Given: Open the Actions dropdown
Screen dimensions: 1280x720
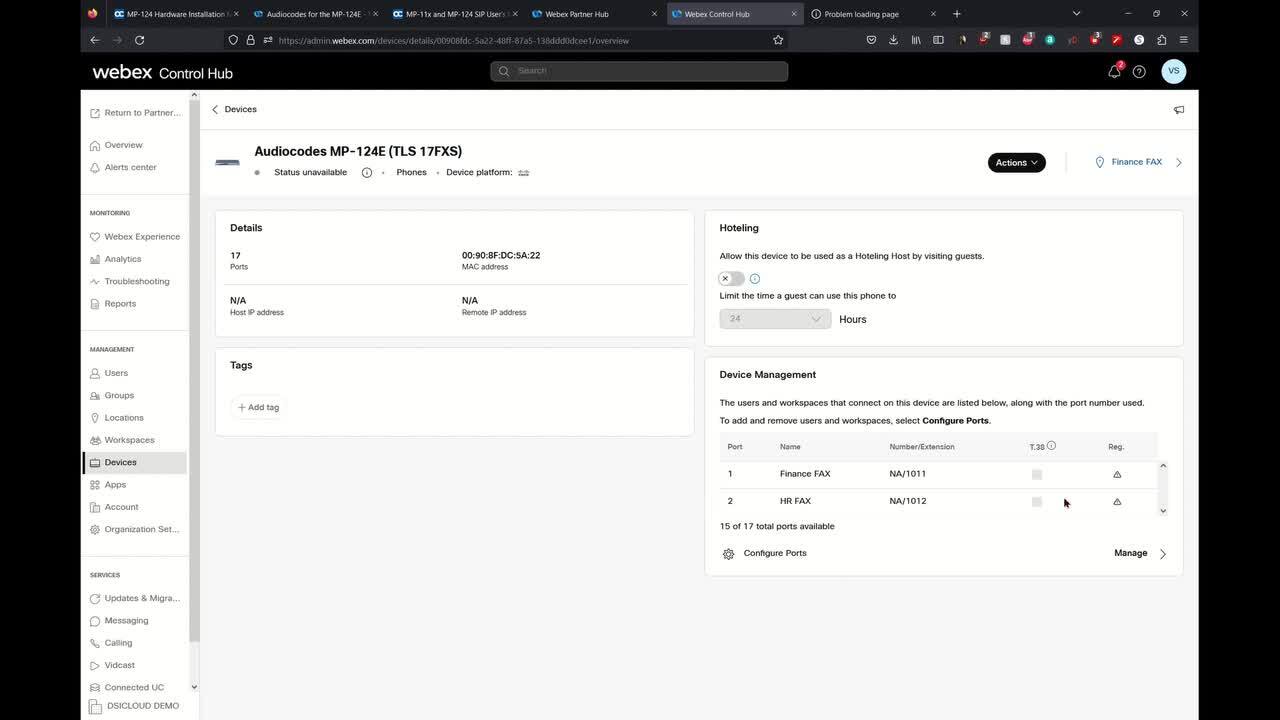Looking at the screenshot, I should click(1016, 162).
